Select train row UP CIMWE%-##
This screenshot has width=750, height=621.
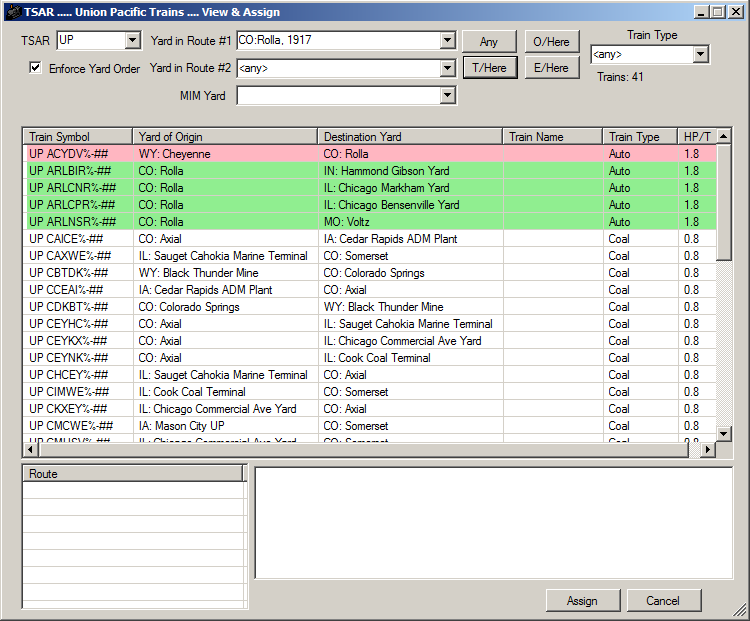point(369,391)
